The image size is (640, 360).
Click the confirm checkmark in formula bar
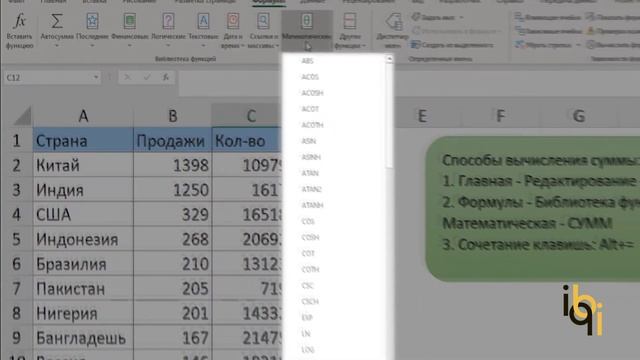[147, 77]
